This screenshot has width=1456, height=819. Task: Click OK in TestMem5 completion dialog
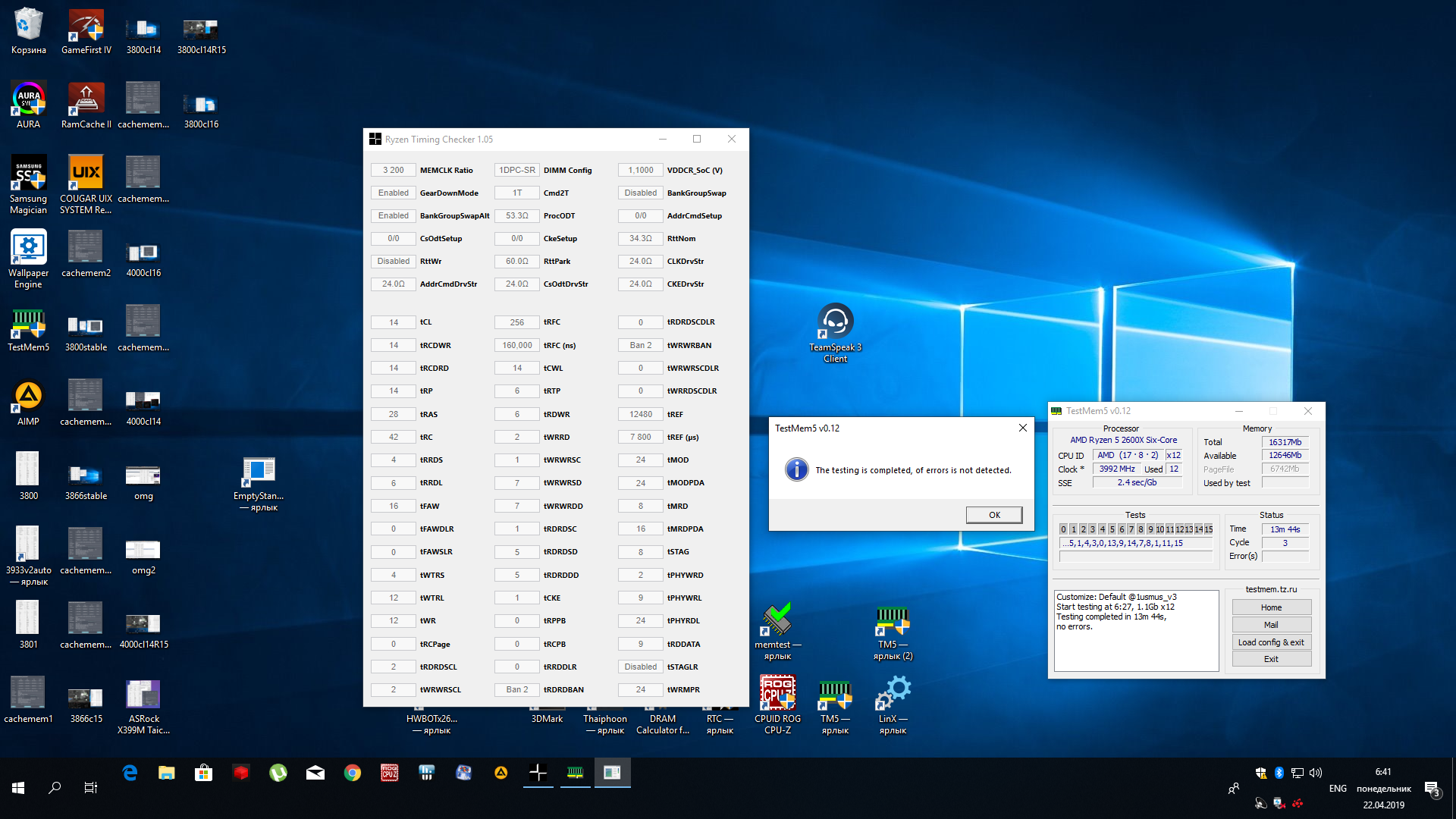pos(993,515)
